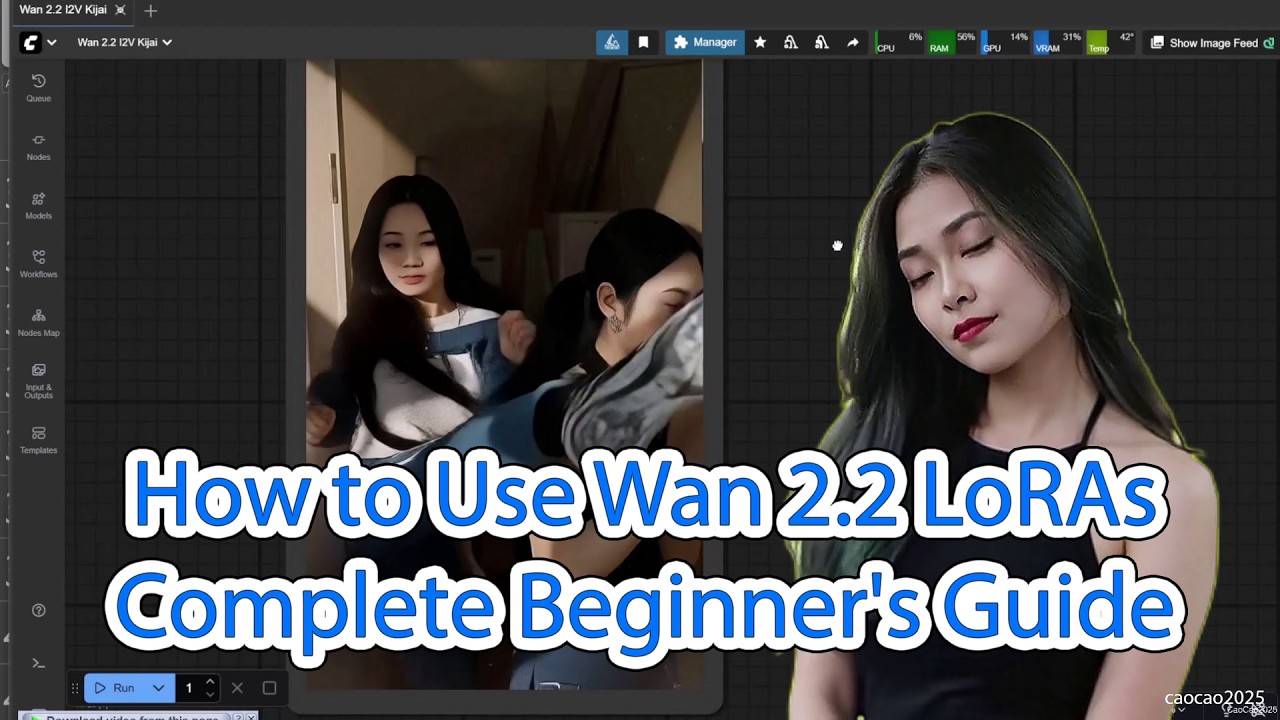
Task: Open the Models sidebar panel
Action: tap(38, 206)
